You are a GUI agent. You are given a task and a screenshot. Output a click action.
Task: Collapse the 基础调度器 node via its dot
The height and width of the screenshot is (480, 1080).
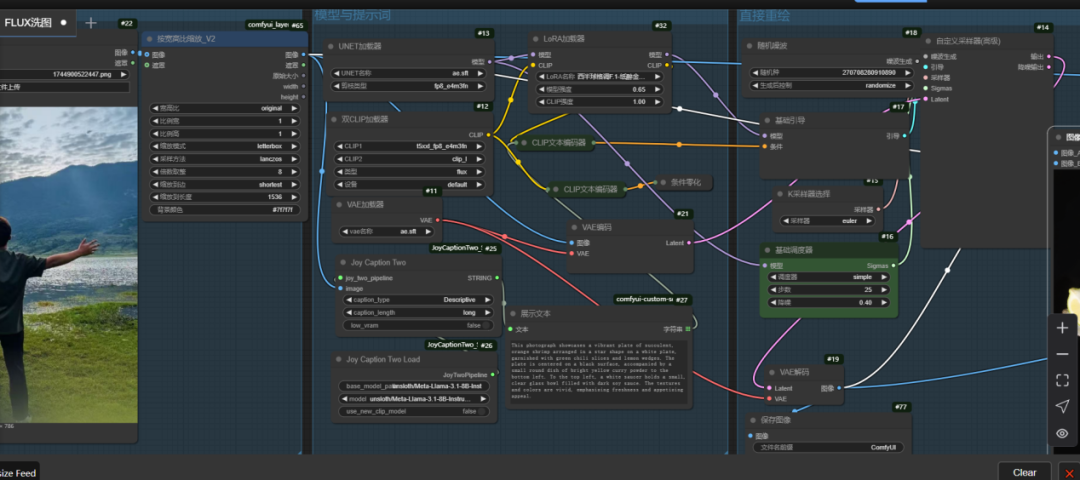coord(767,249)
